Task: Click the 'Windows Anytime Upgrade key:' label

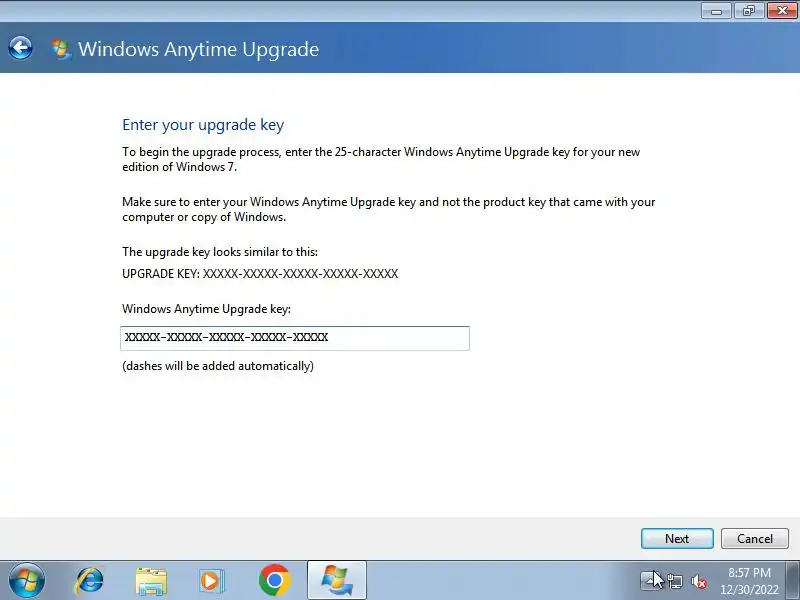Action: [x=206, y=309]
